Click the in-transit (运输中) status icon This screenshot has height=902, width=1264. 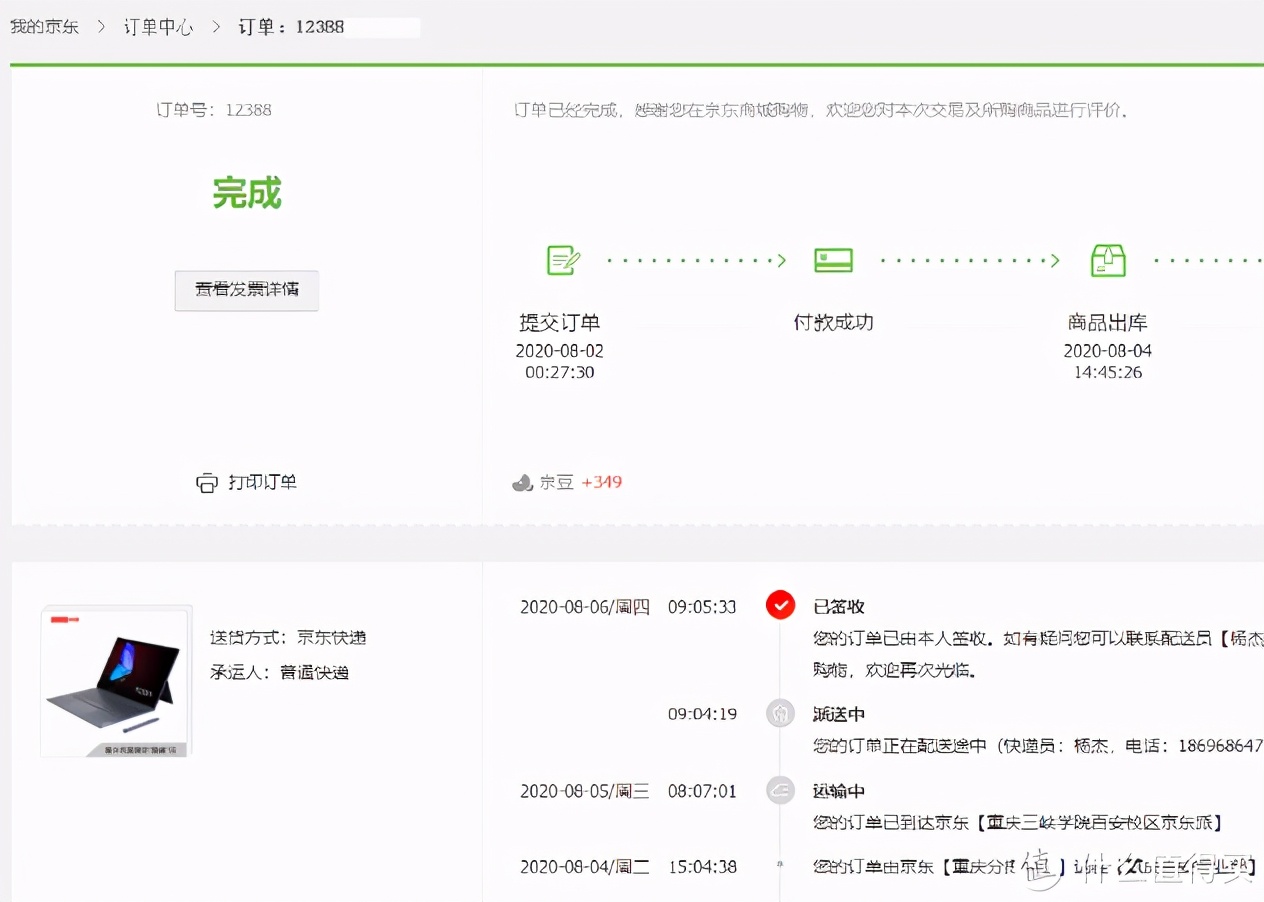point(780,791)
